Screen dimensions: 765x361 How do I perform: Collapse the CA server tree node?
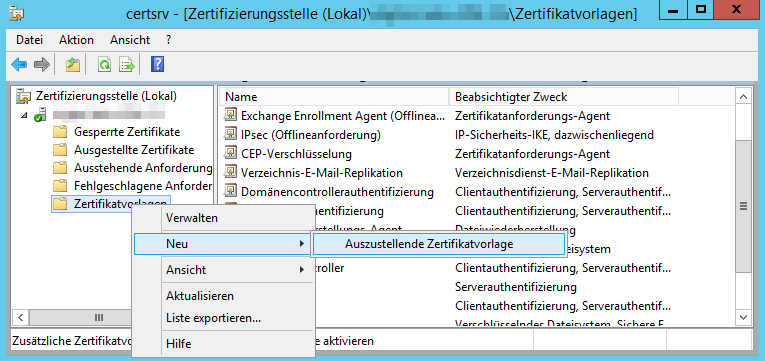24,116
